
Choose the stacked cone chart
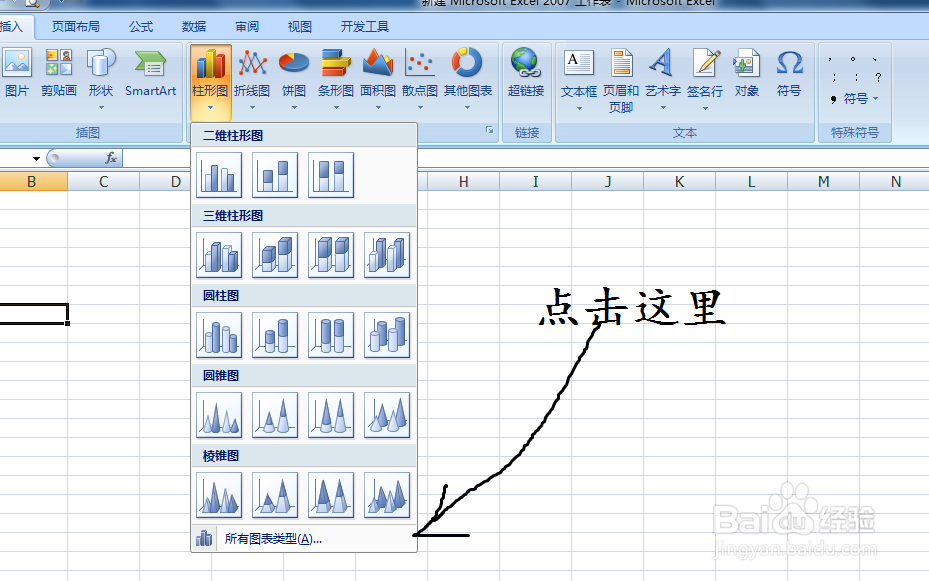tap(275, 415)
